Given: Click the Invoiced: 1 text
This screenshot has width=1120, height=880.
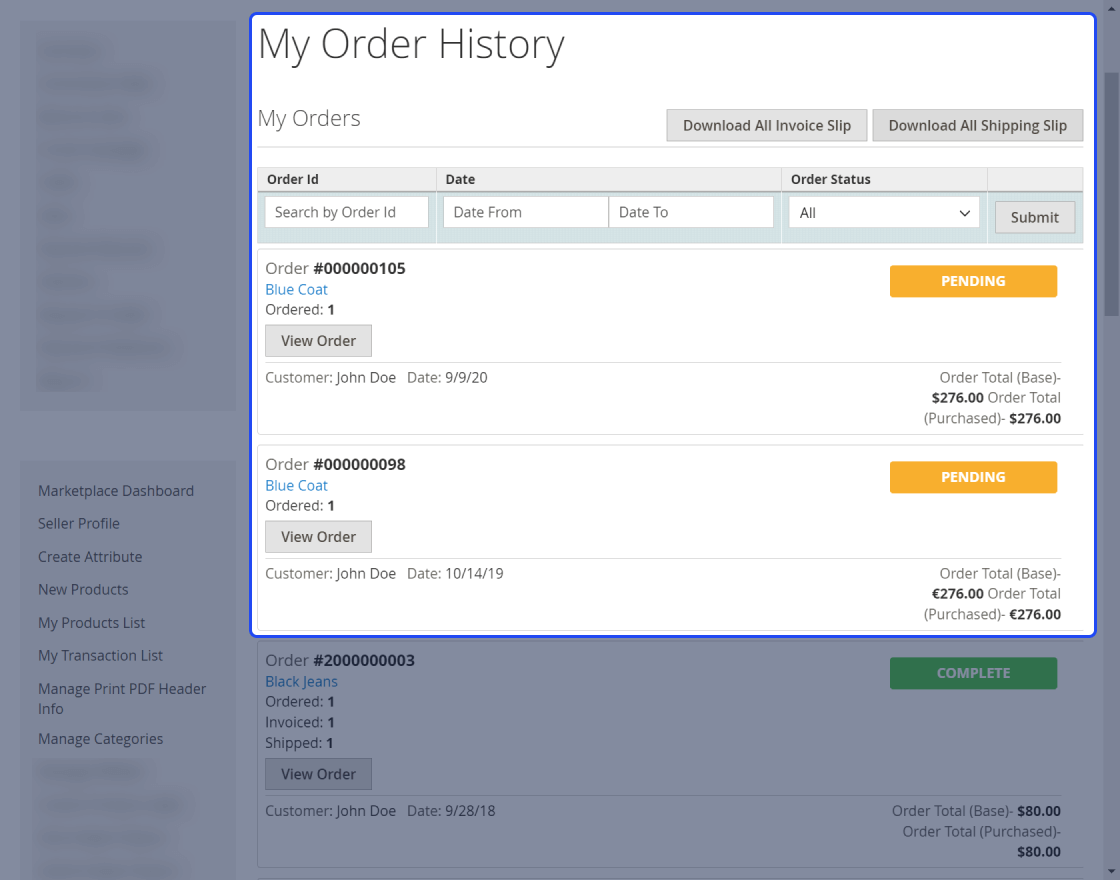Looking at the screenshot, I should 300,722.
